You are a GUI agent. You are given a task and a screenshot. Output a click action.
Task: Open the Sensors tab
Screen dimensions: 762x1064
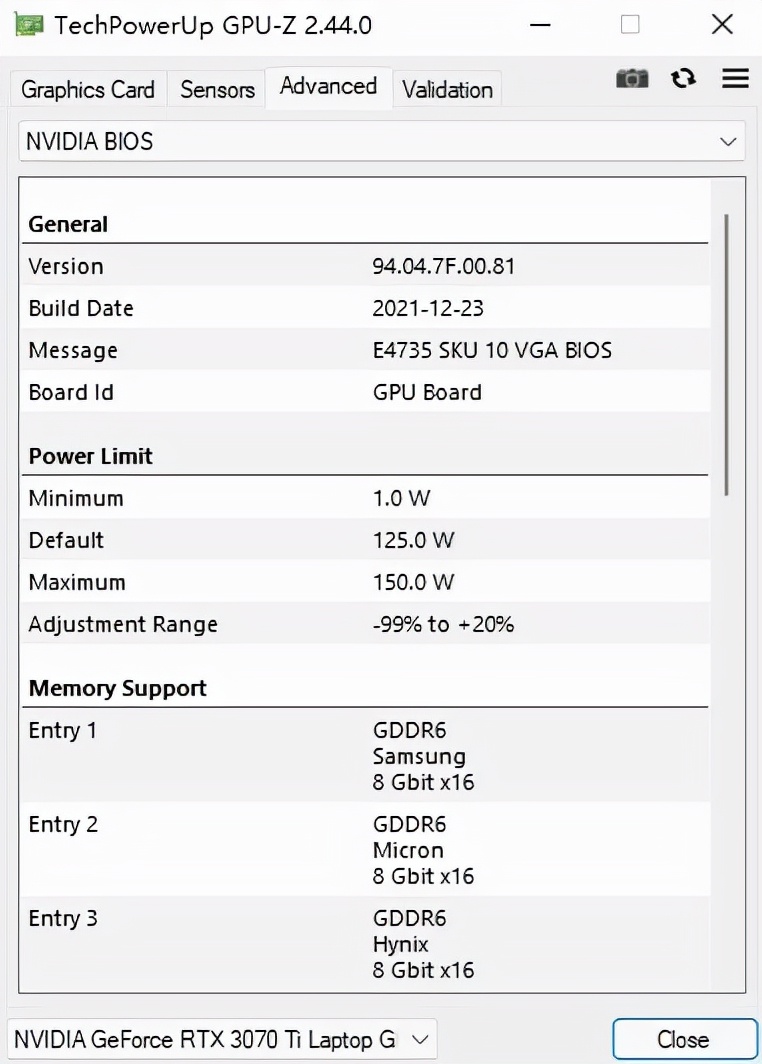point(217,90)
